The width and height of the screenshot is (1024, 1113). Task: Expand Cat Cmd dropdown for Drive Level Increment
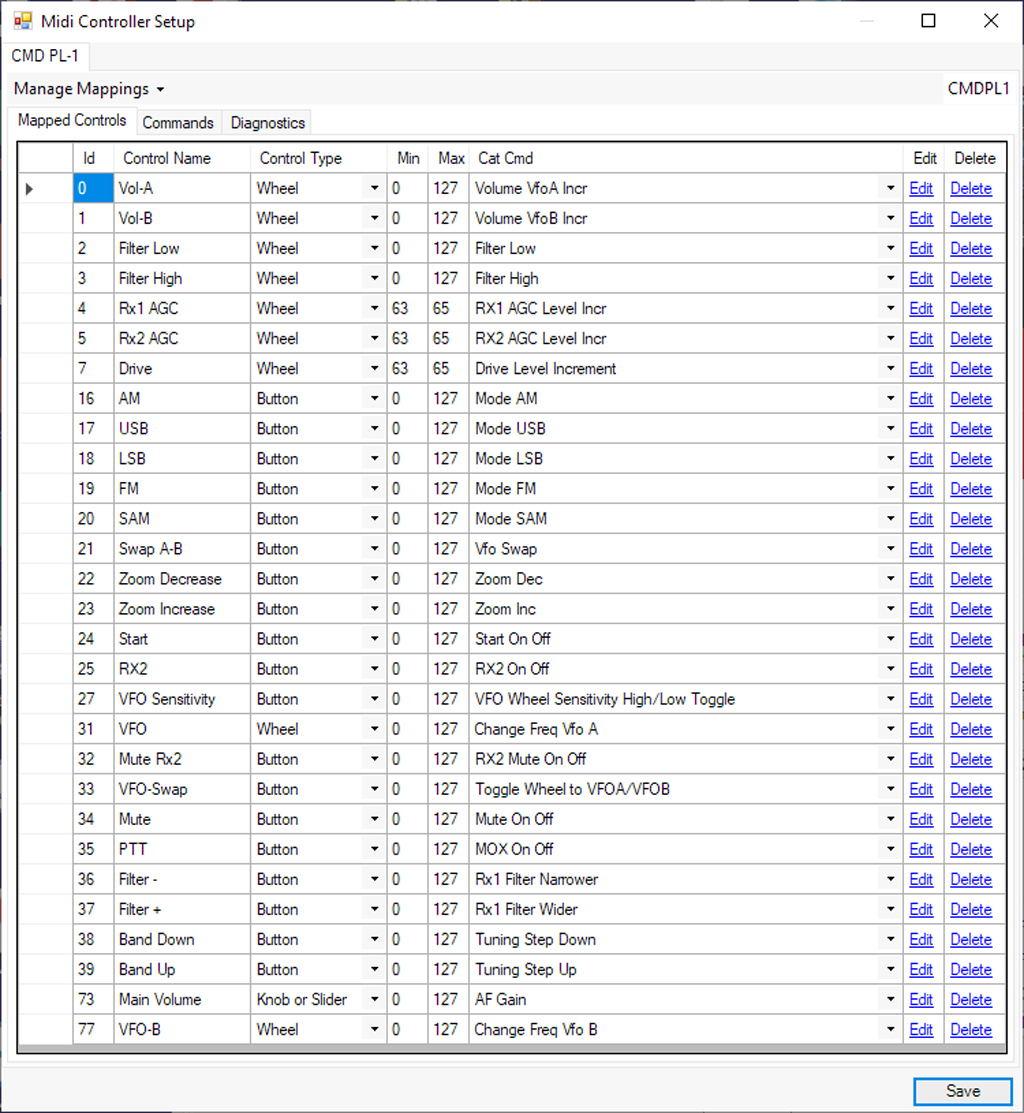coord(890,369)
